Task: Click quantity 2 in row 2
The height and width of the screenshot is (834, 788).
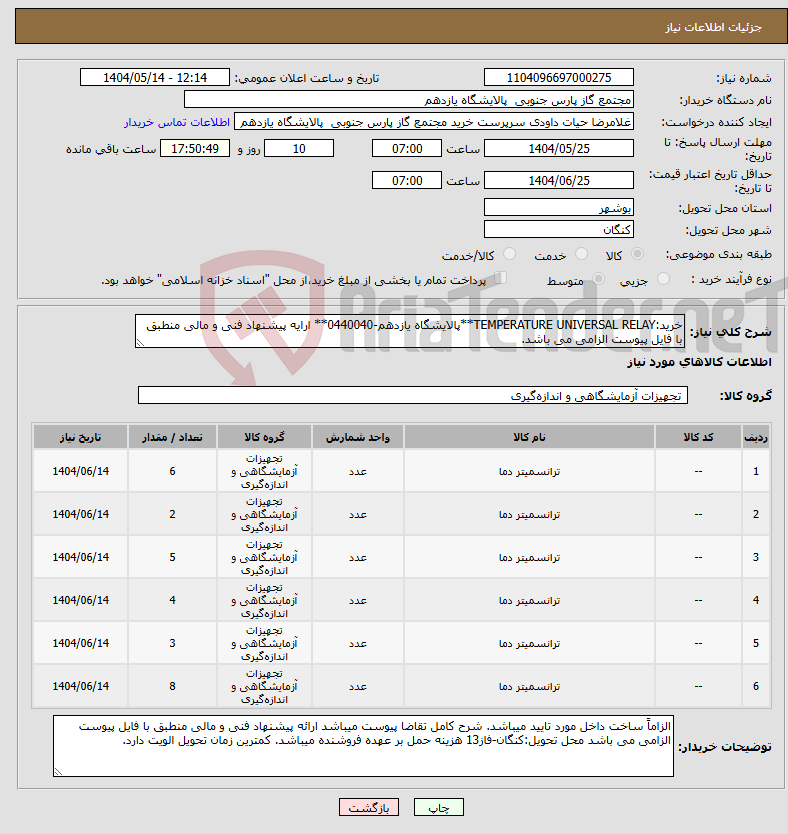Action: [x=172, y=514]
